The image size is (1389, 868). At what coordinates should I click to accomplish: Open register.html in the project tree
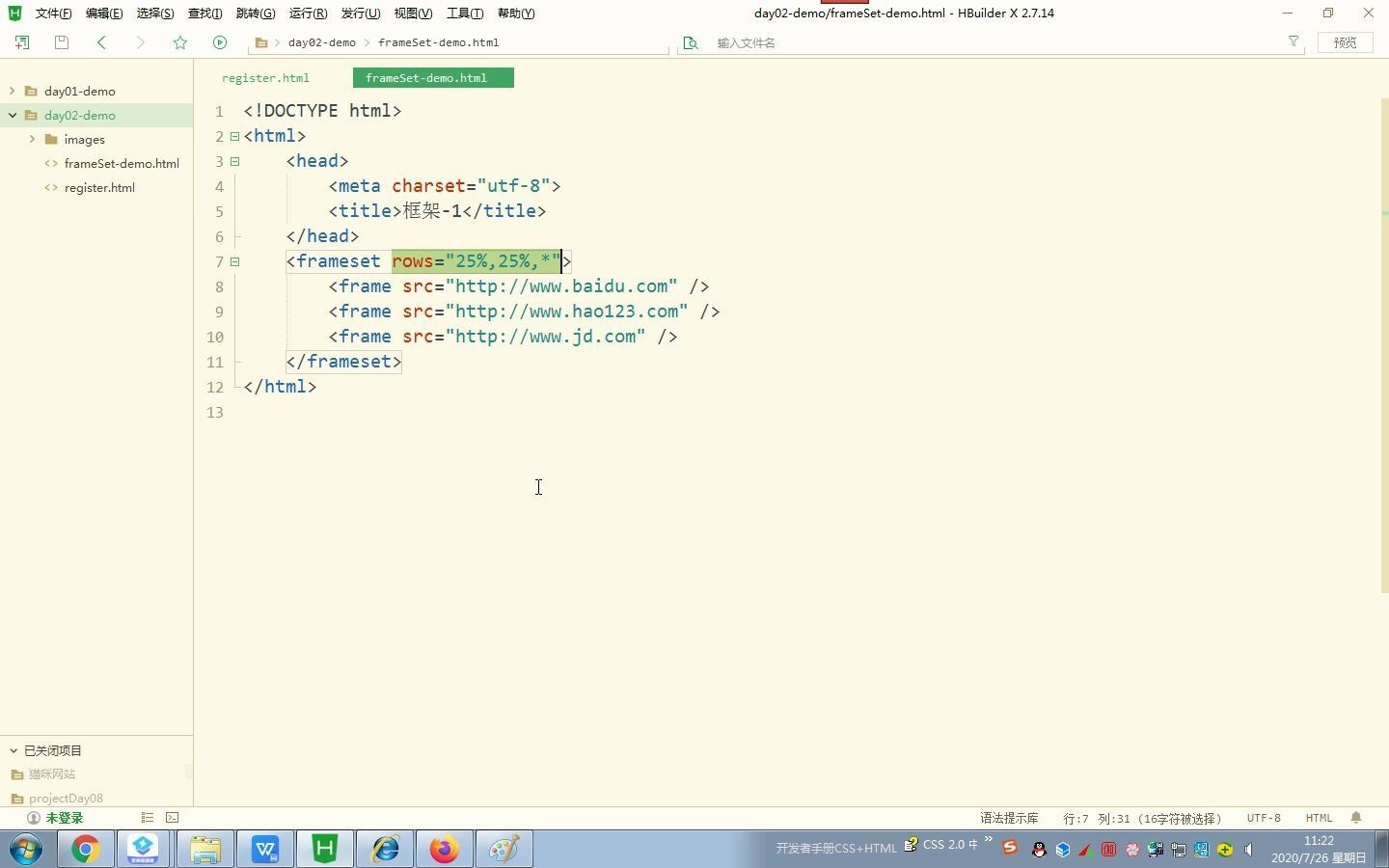tap(99, 187)
